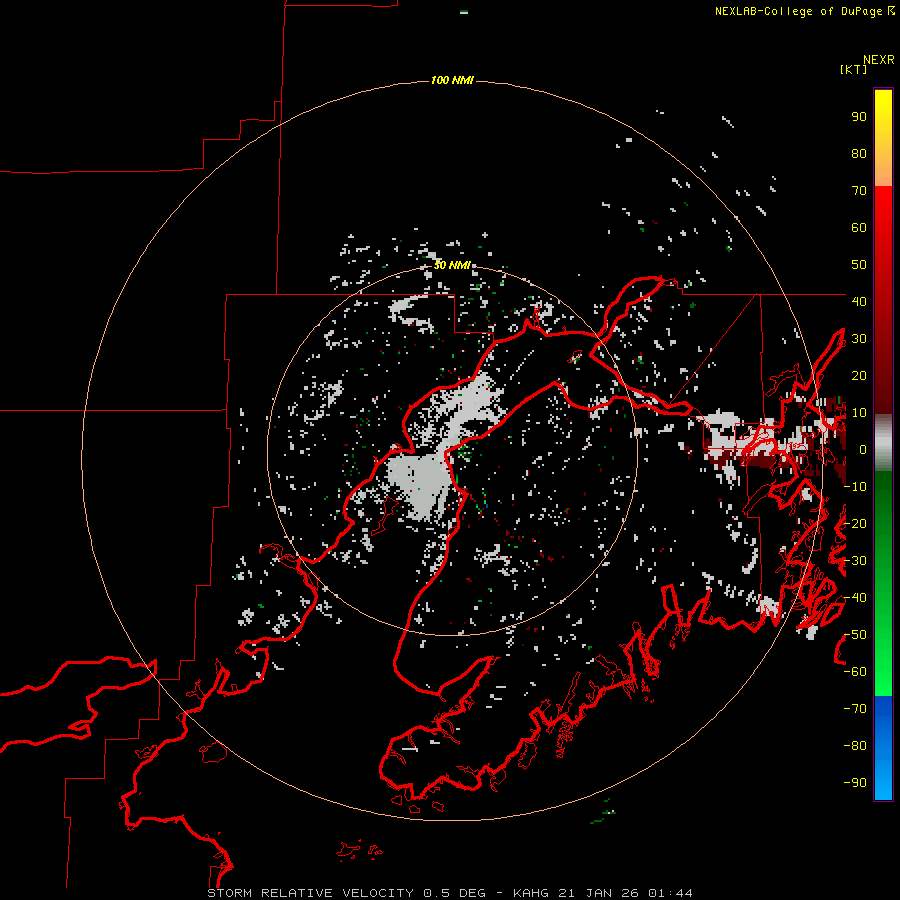Click the 0 value on velocity scale
Screen dimensions: 900x900
862,449
